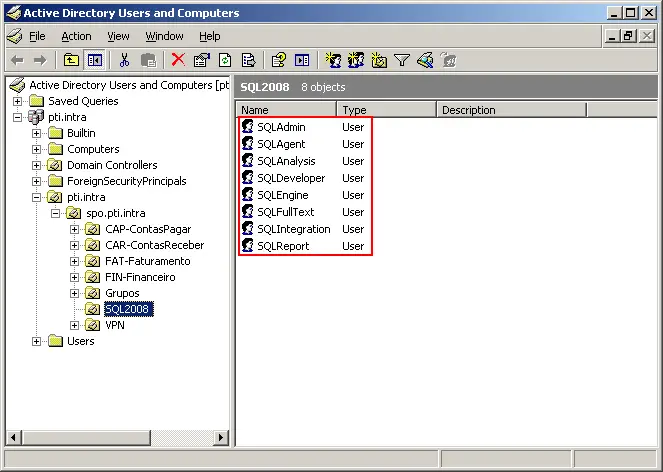Select the SQL2008 organizational unit
The image size is (663, 472).
[x=127, y=309]
